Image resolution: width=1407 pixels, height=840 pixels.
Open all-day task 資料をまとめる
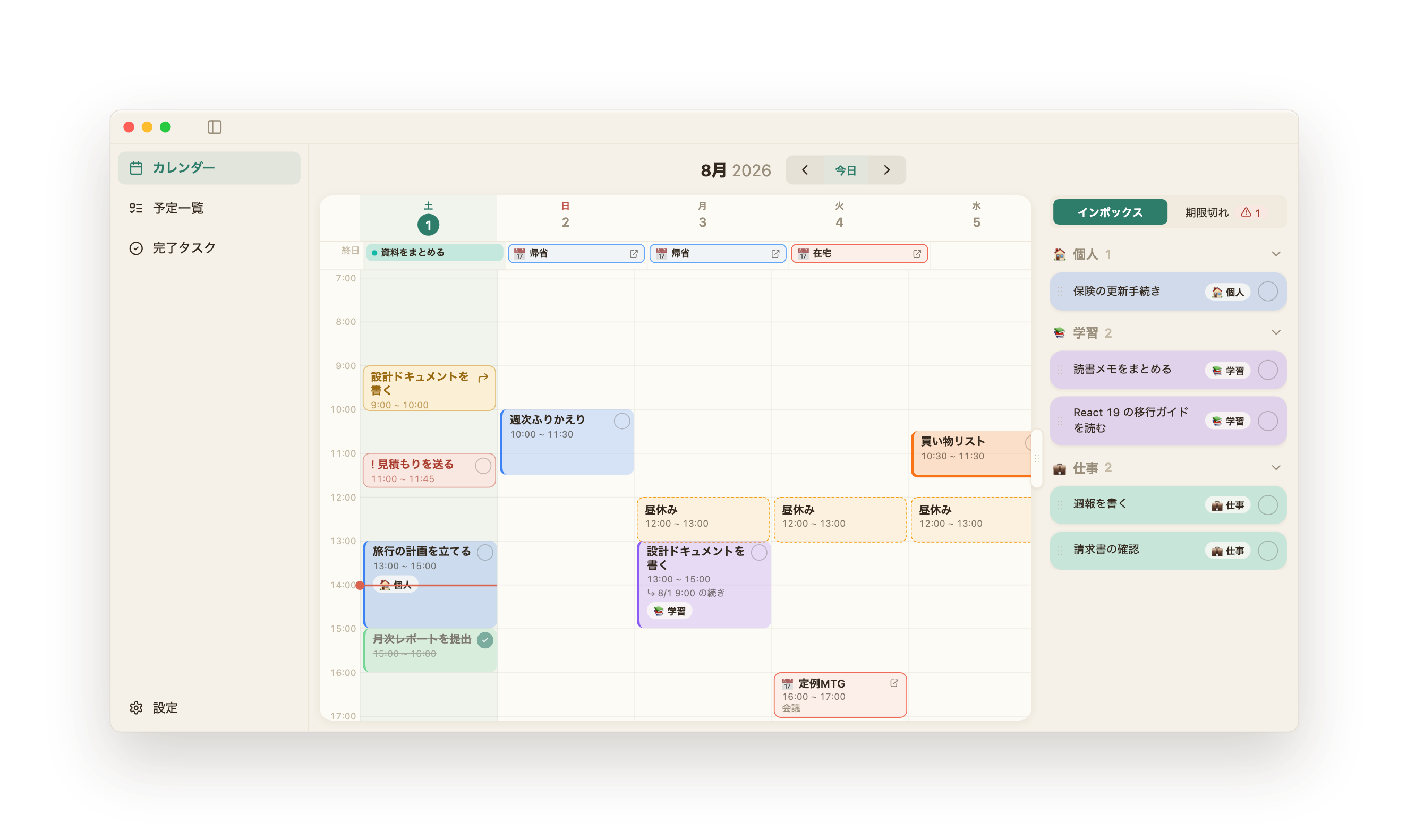click(434, 252)
